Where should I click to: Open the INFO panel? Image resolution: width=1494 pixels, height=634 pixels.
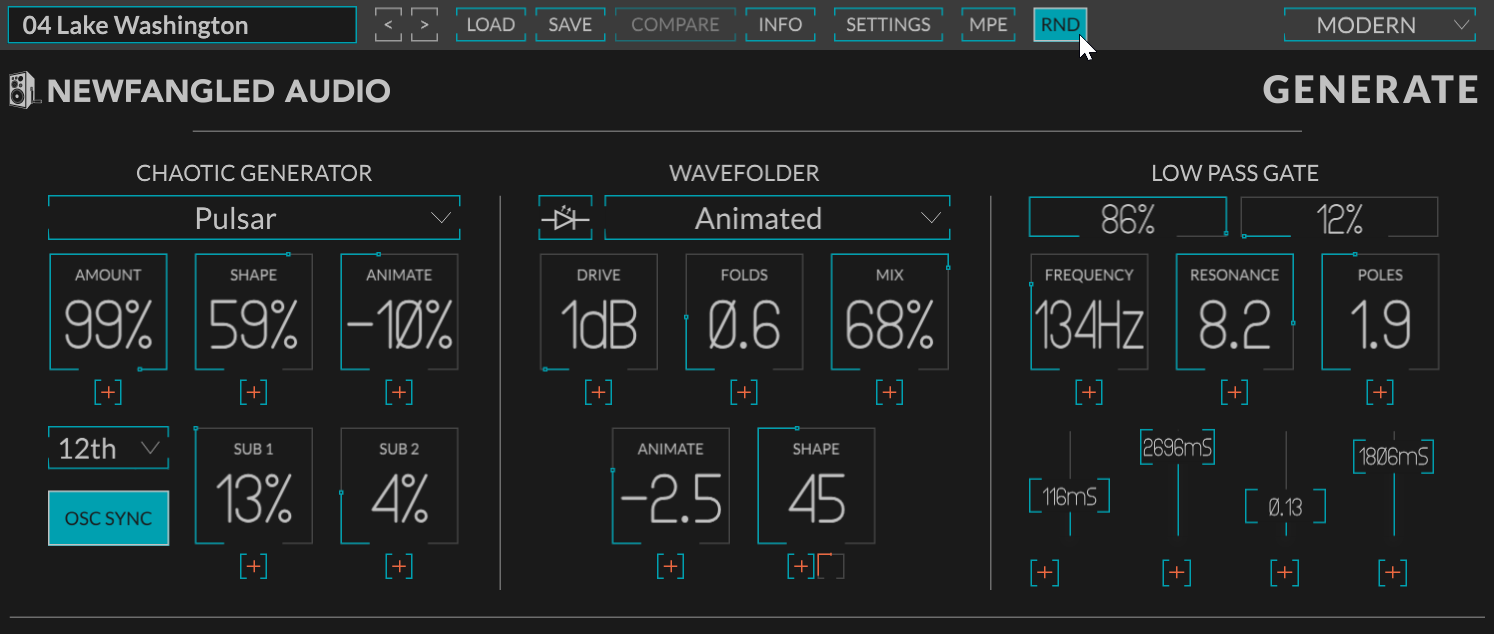click(780, 25)
